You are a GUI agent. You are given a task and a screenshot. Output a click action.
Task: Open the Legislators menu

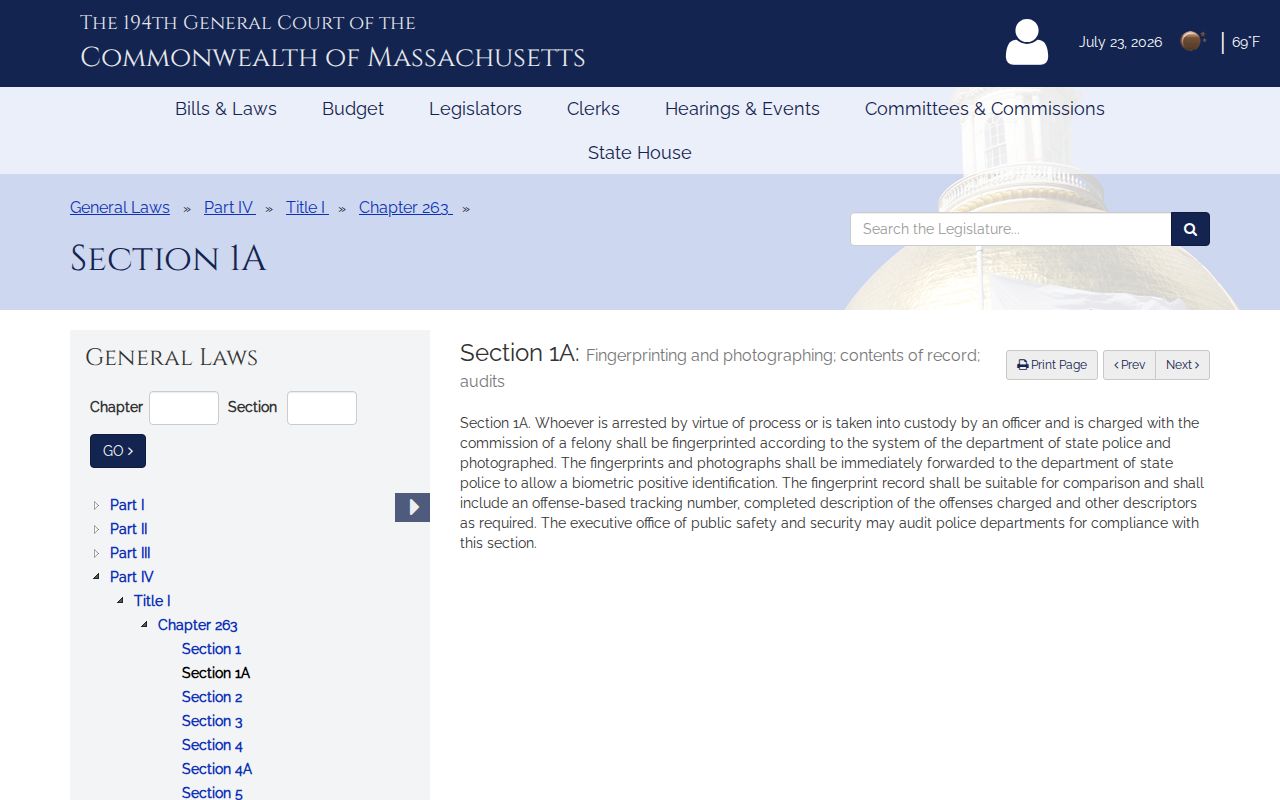(x=475, y=109)
